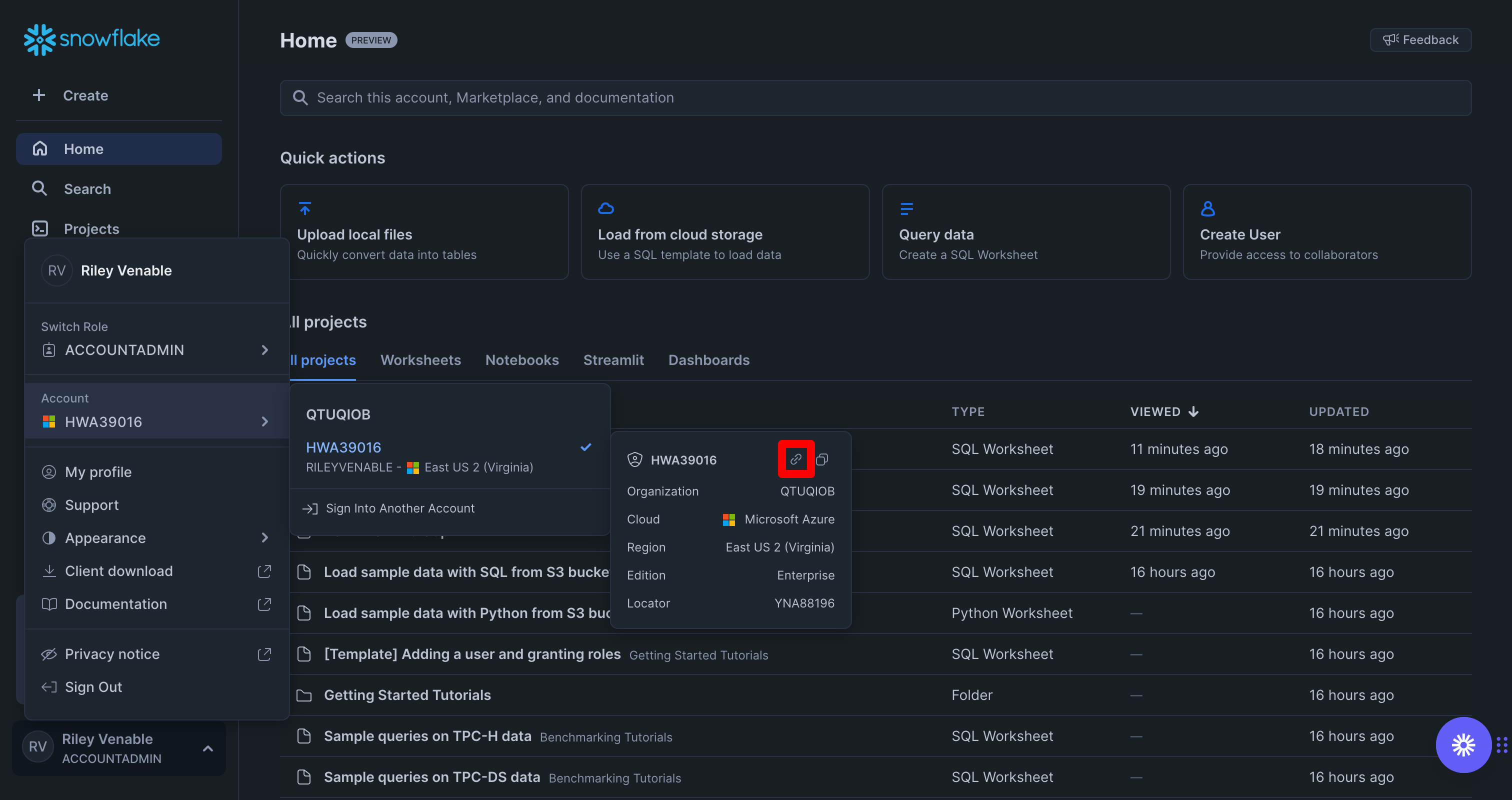Click the Organization value QTUQIOB
This screenshot has height=800, width=1512.
(807, 490)
